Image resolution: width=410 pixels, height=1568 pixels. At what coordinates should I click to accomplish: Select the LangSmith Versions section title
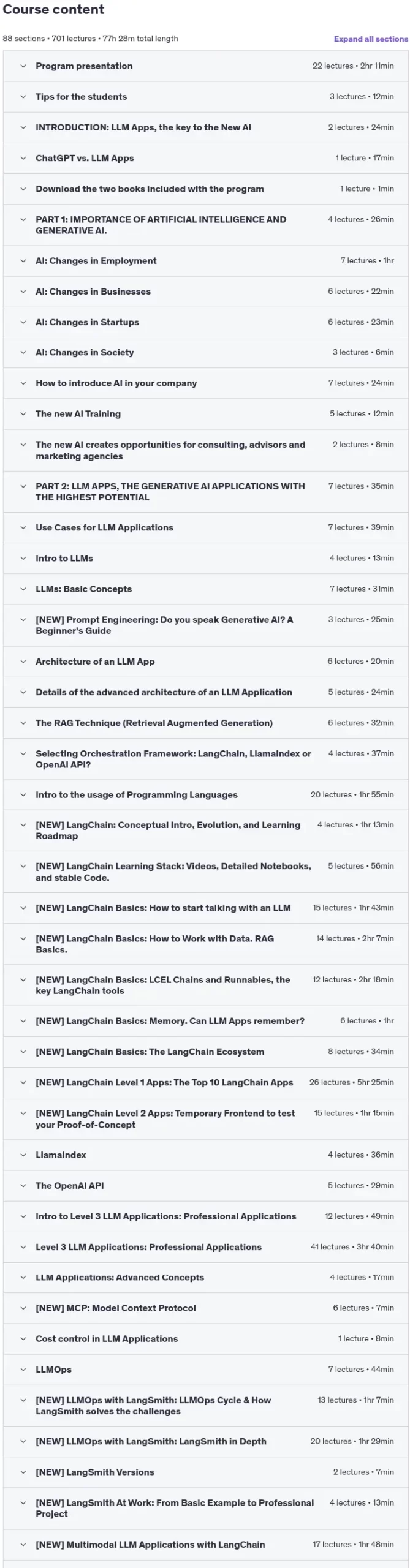pos(95,1472)
